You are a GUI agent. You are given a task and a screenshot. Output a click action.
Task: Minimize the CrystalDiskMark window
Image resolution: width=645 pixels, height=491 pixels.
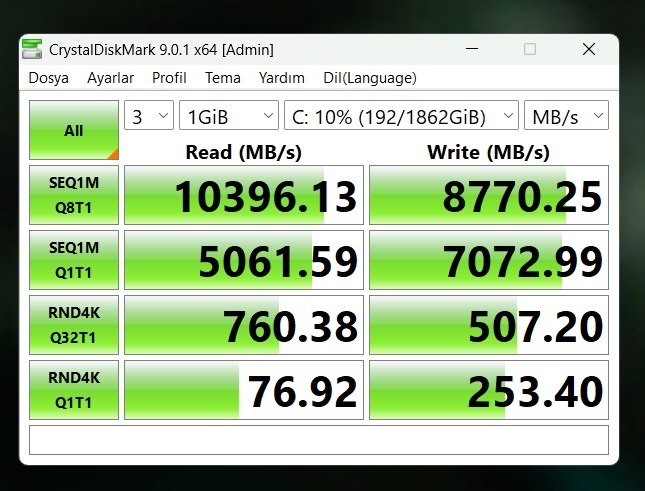pos(472,49)
